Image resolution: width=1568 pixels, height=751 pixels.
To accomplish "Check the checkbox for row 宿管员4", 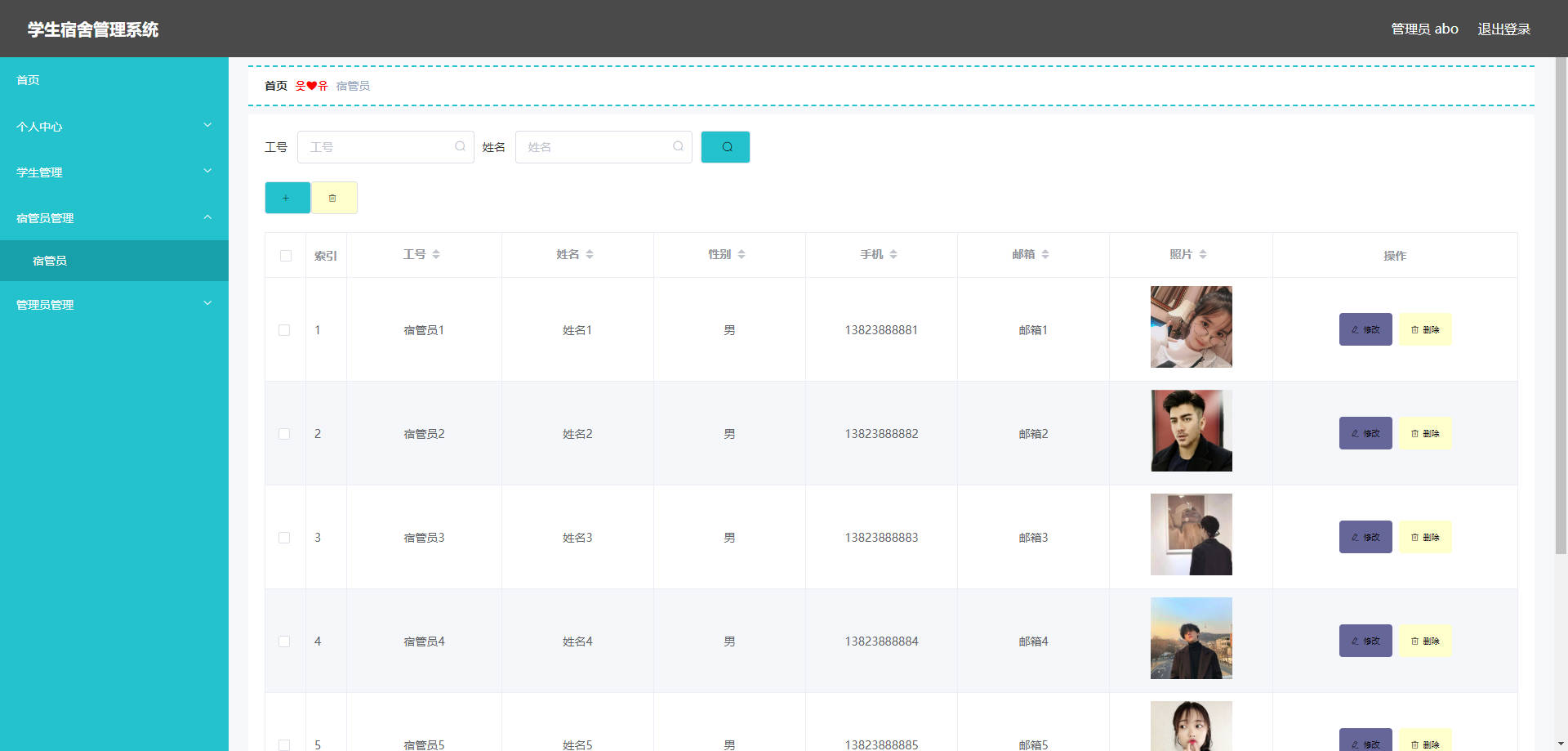I will [x=284, y=641].
